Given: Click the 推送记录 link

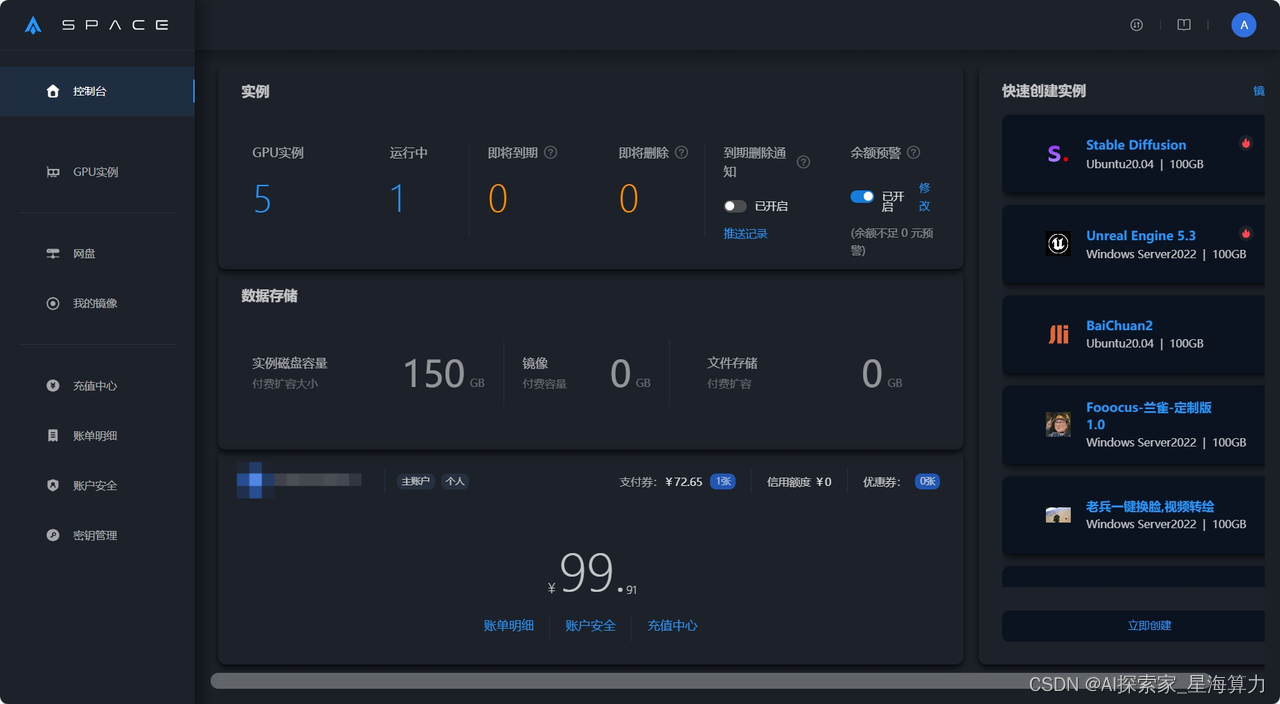Looking at the screenshot, I should 745,233.
